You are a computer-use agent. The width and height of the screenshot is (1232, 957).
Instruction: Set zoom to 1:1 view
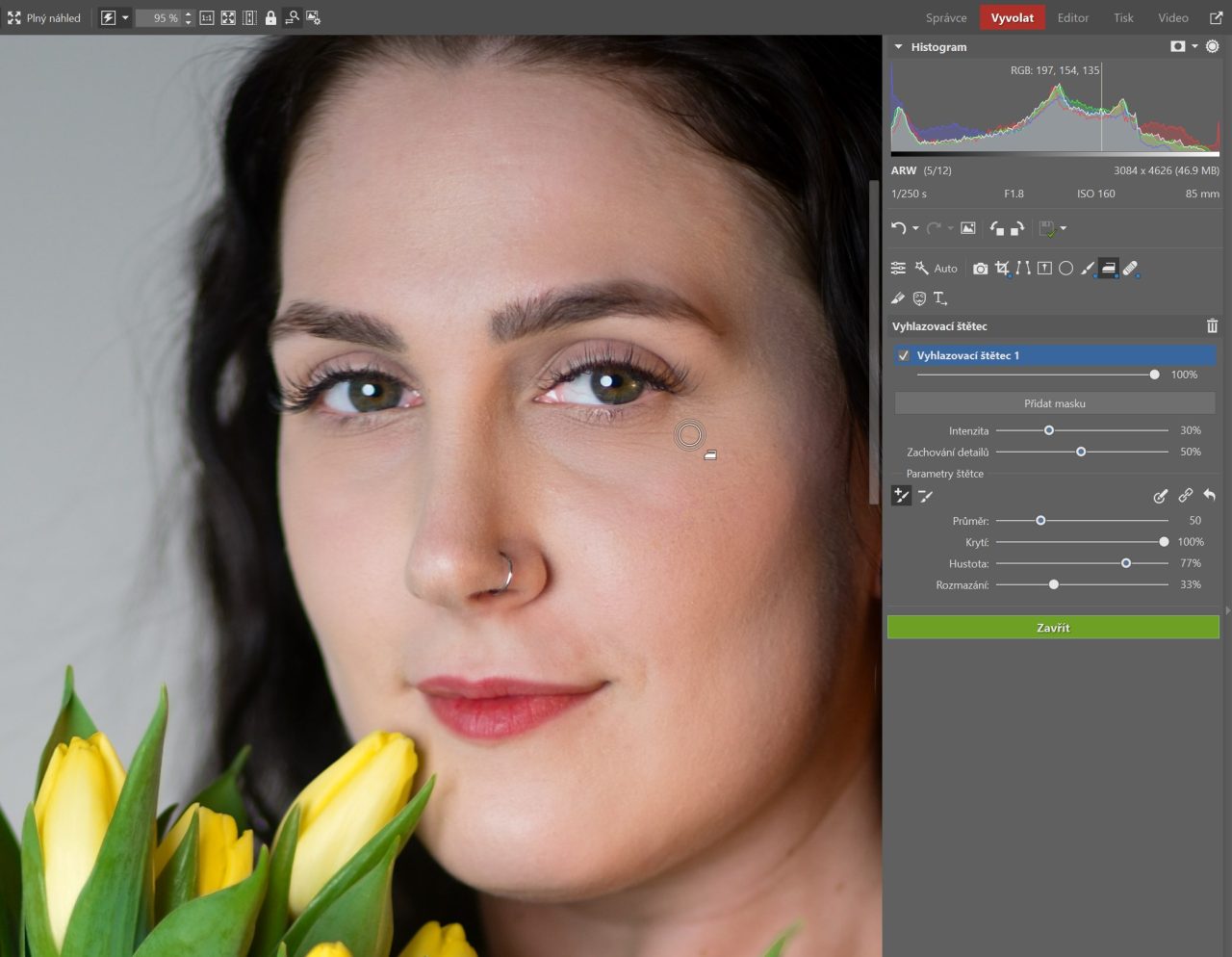[207, 18]
